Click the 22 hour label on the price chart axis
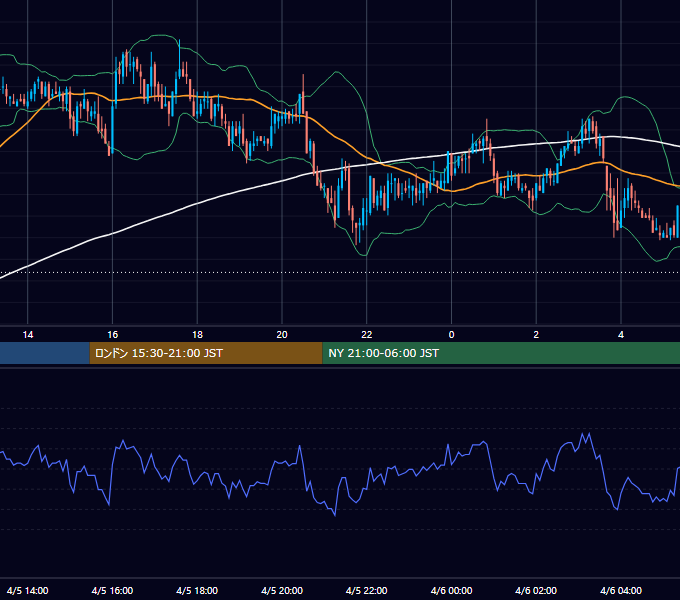The height and width of the screenshot is (600, 680). [x=367, y=335]
